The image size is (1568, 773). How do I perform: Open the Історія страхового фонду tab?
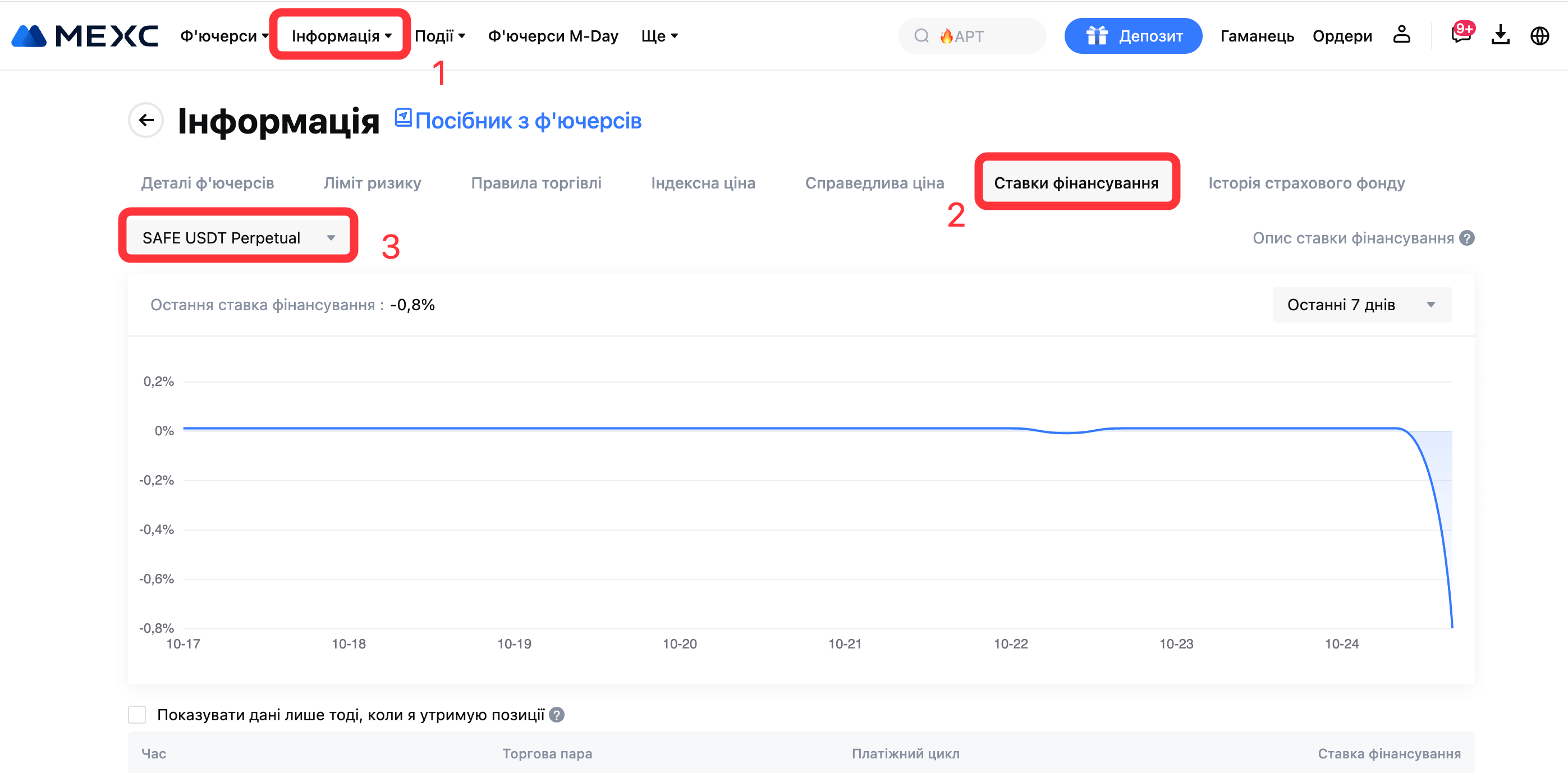point(1306,183)
